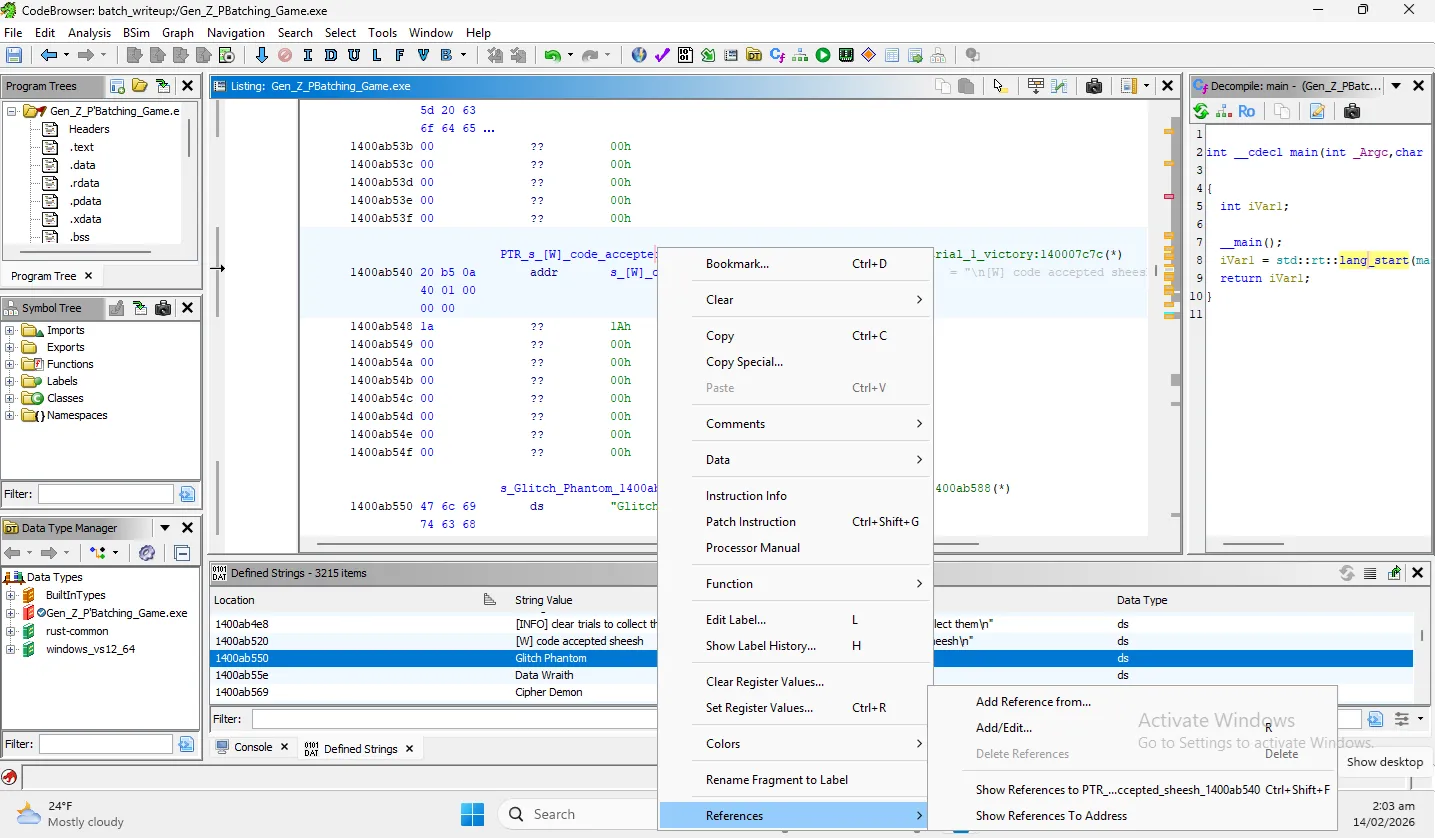This screenshot has height=838, width=1435.
Task: Click the Go To Next Instruction 'I' icon
Action: (307, 56)
